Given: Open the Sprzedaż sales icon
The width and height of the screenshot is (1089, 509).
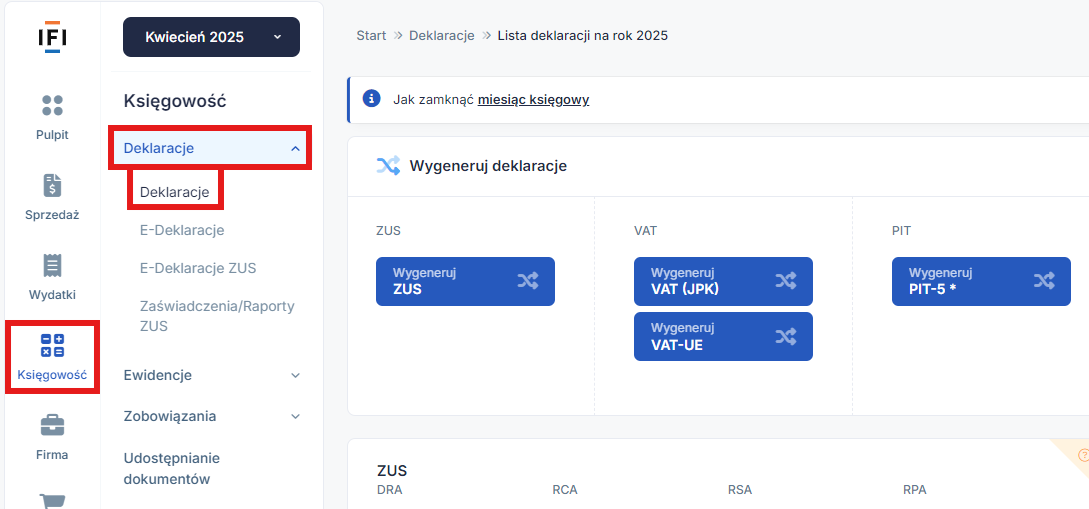Looking at the screenshot, I should click(x=52, y=185).
